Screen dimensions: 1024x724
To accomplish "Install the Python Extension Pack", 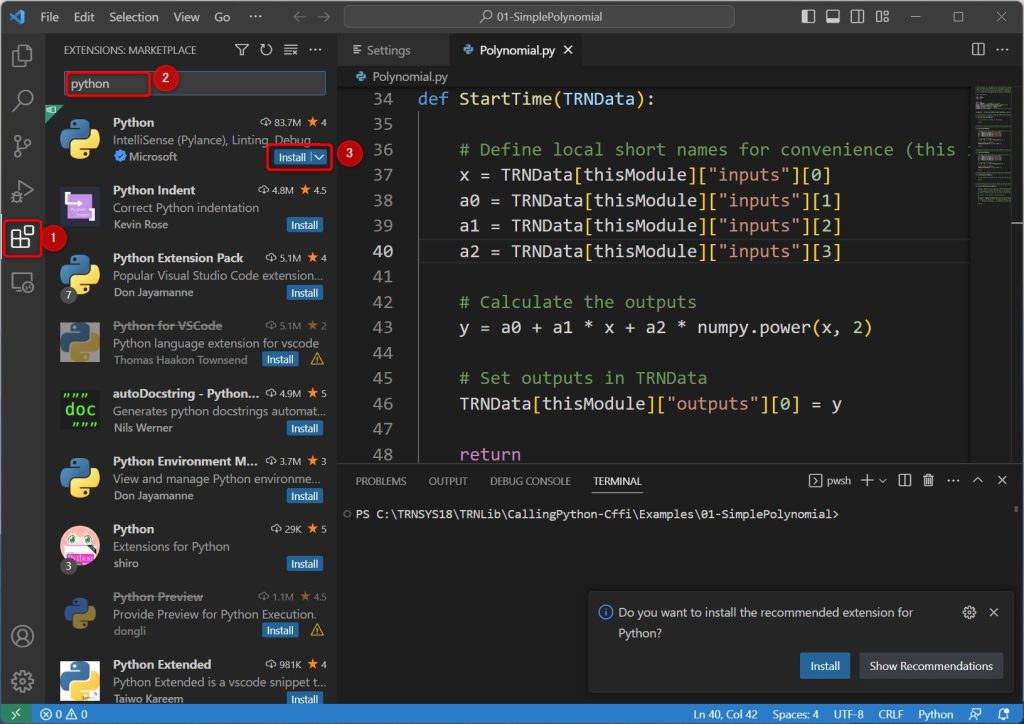I will click(x=304, y=293).
